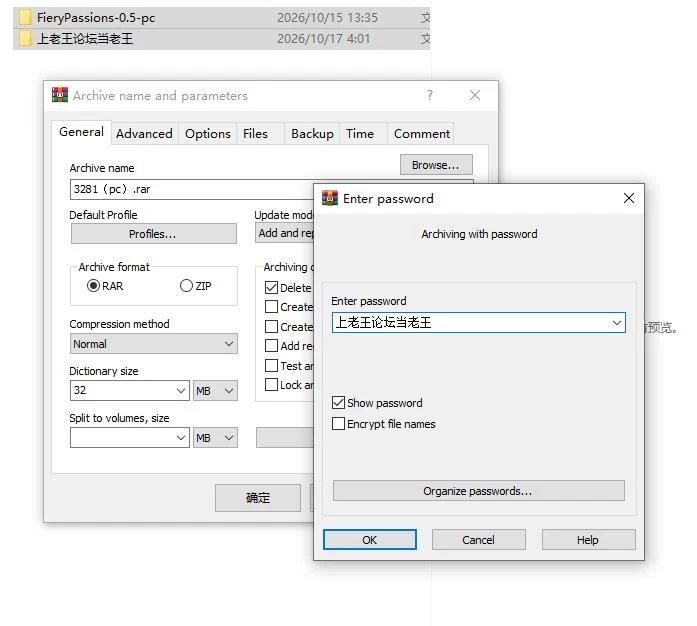Select the RAR archive format radio button

point(93,285)
